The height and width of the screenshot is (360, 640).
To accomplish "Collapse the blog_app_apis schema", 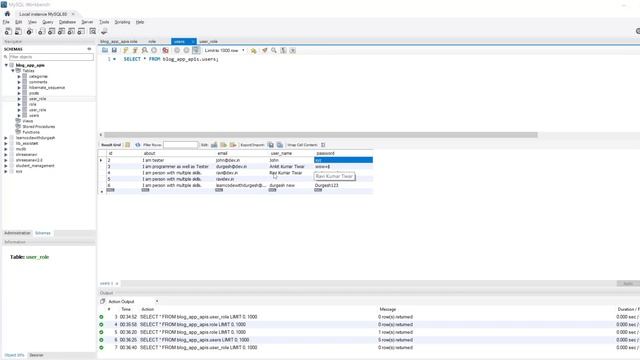I will 6,65.
